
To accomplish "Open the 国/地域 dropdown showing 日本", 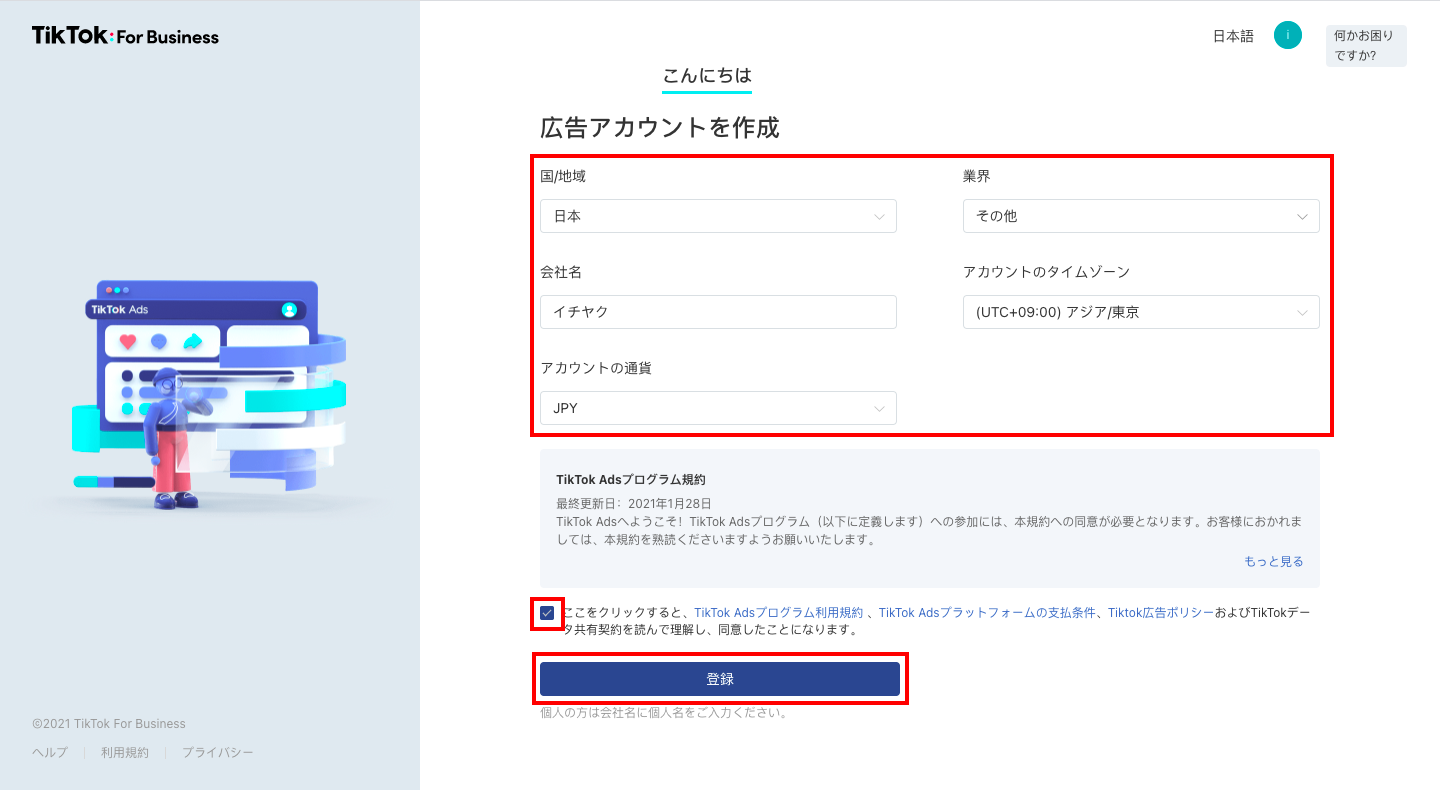I will click(x=718, y=216).
